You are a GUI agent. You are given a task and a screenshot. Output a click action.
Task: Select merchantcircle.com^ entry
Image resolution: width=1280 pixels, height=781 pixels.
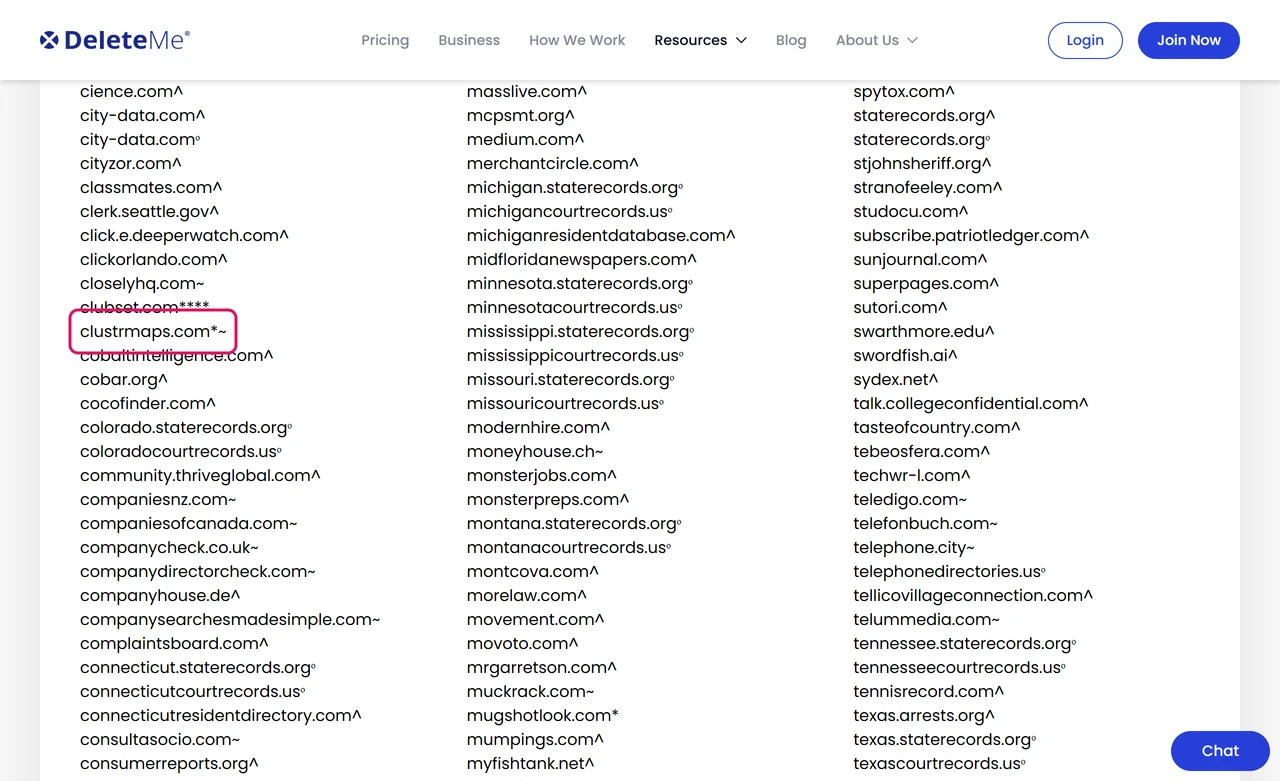point(552,163)
